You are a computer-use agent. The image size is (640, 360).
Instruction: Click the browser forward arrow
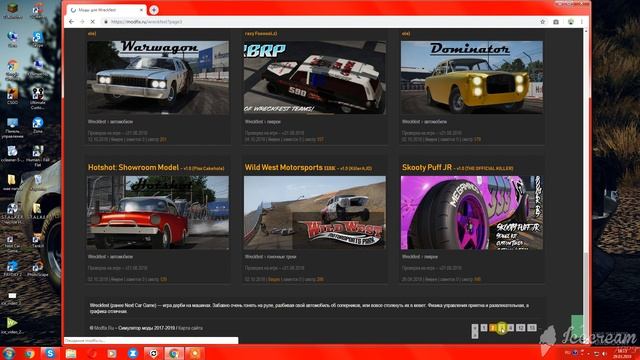pyautogui.click(x=82, y=22)
